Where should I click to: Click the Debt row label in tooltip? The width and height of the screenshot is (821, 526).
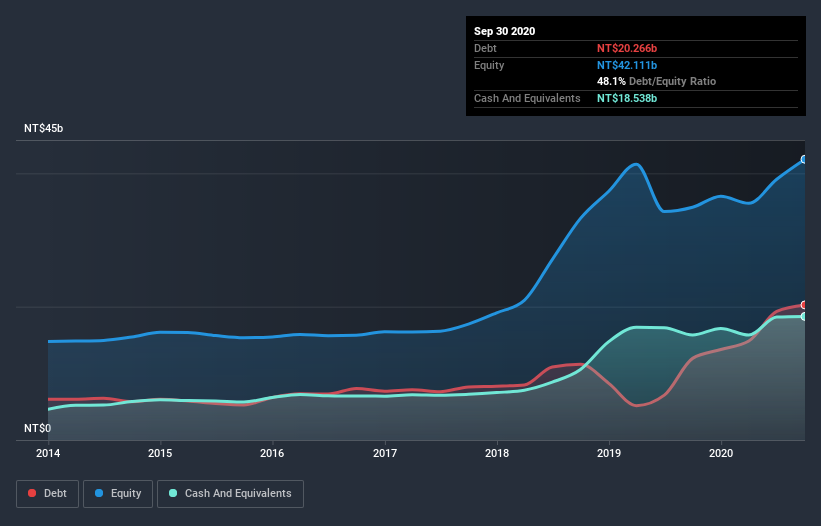pos(485,48)
